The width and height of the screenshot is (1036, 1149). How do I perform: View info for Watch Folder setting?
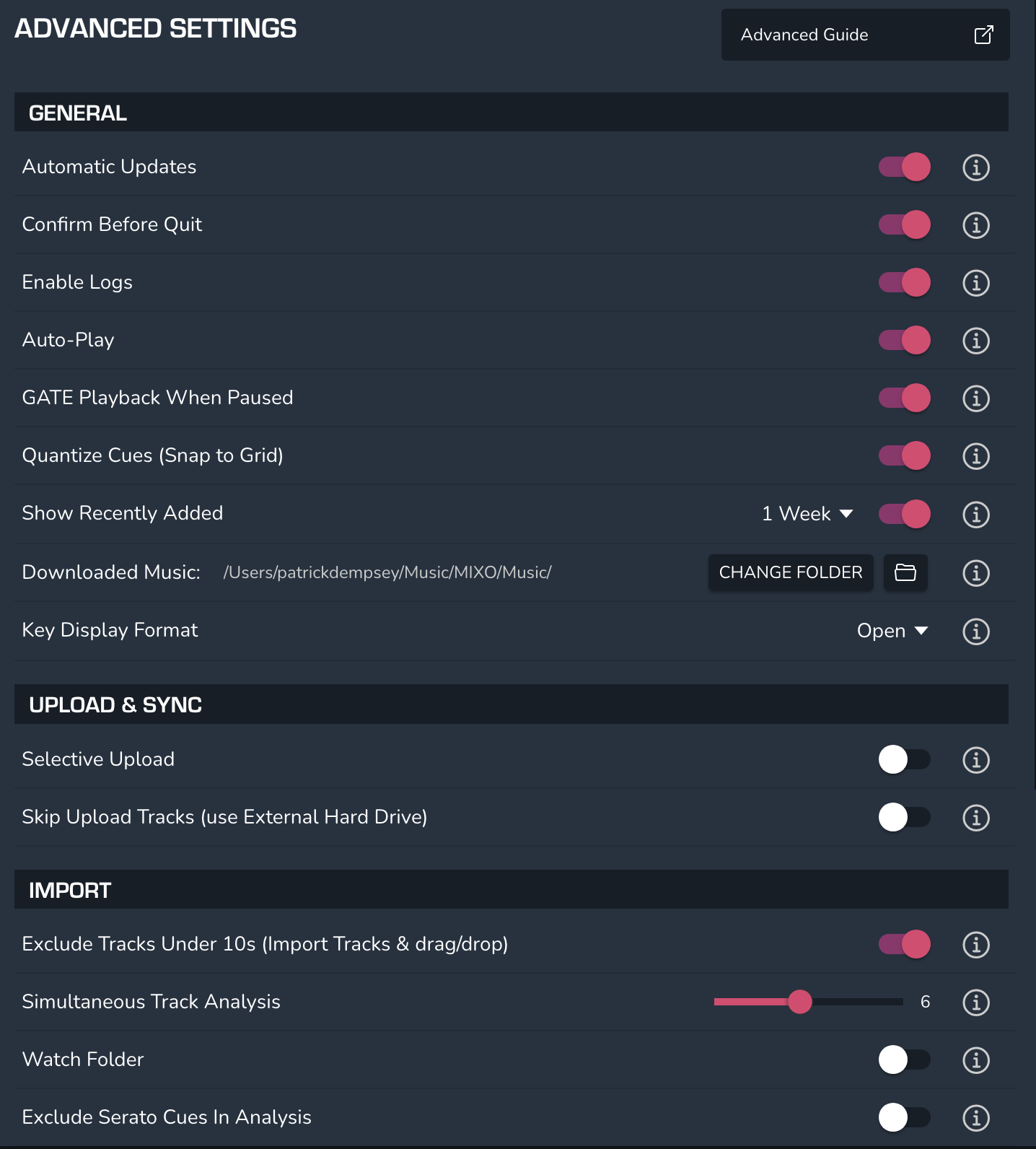click(x=975, y=1060)
